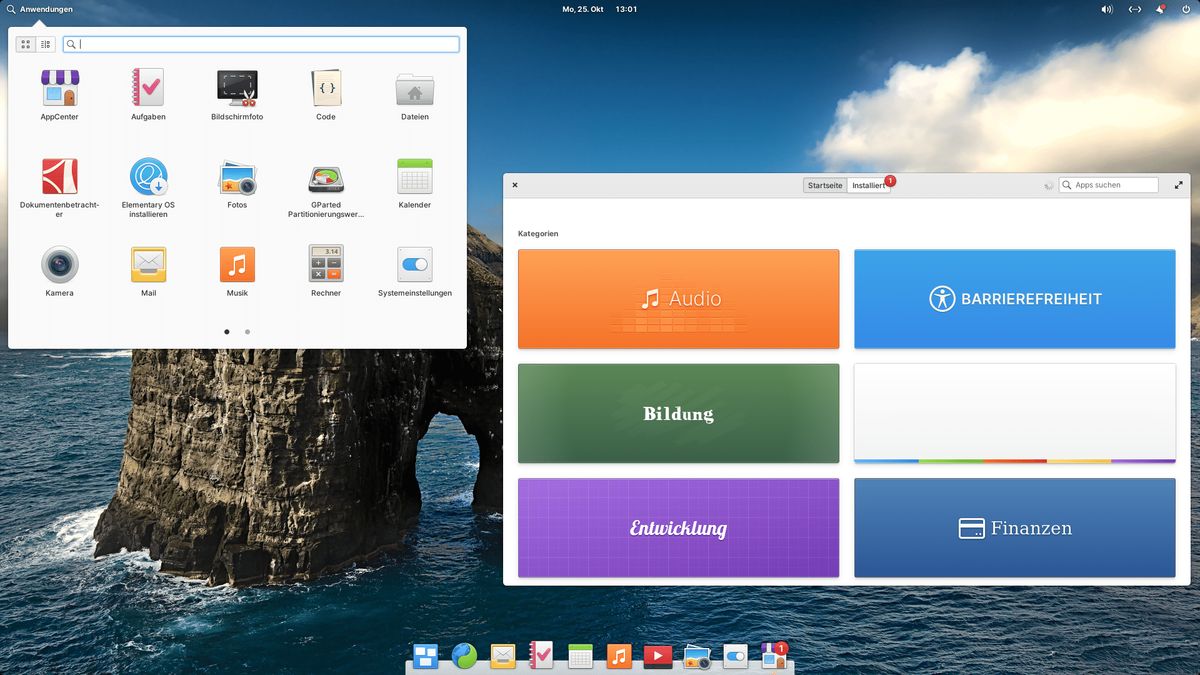Open the Anwendungen menu
This screenshot has width=1200, height=675.
pos(40,9)
